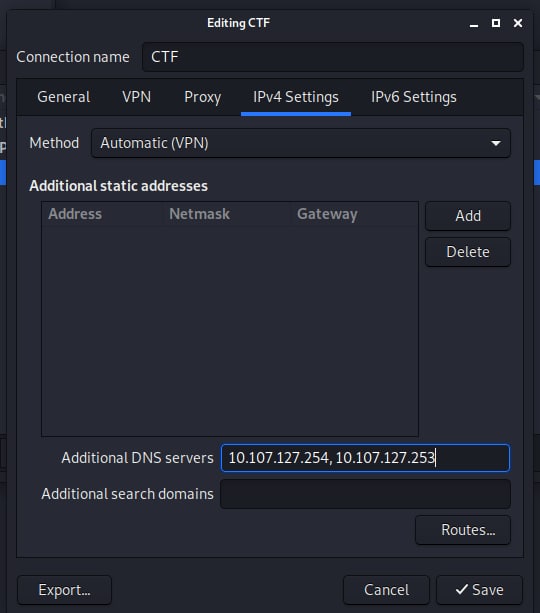Click Add to add static address

point(468,216)
